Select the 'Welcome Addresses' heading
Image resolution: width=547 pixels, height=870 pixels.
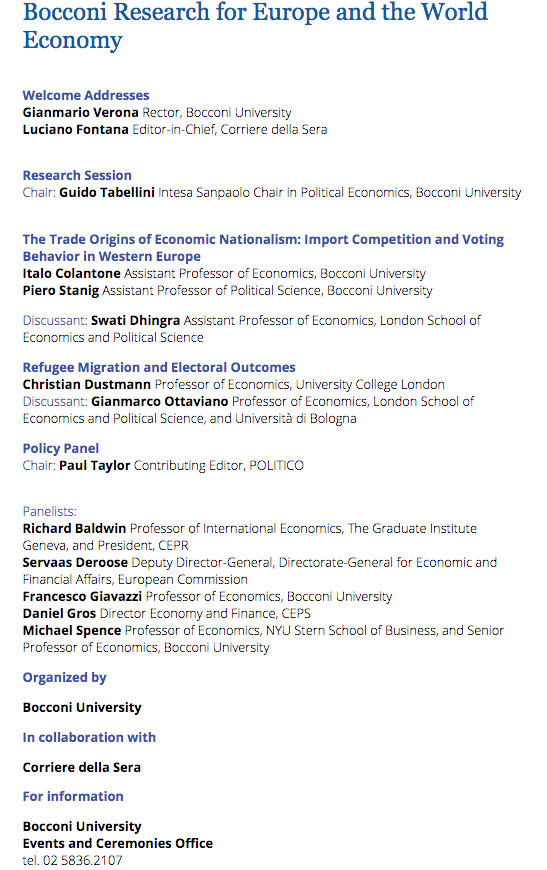point(86,95)
